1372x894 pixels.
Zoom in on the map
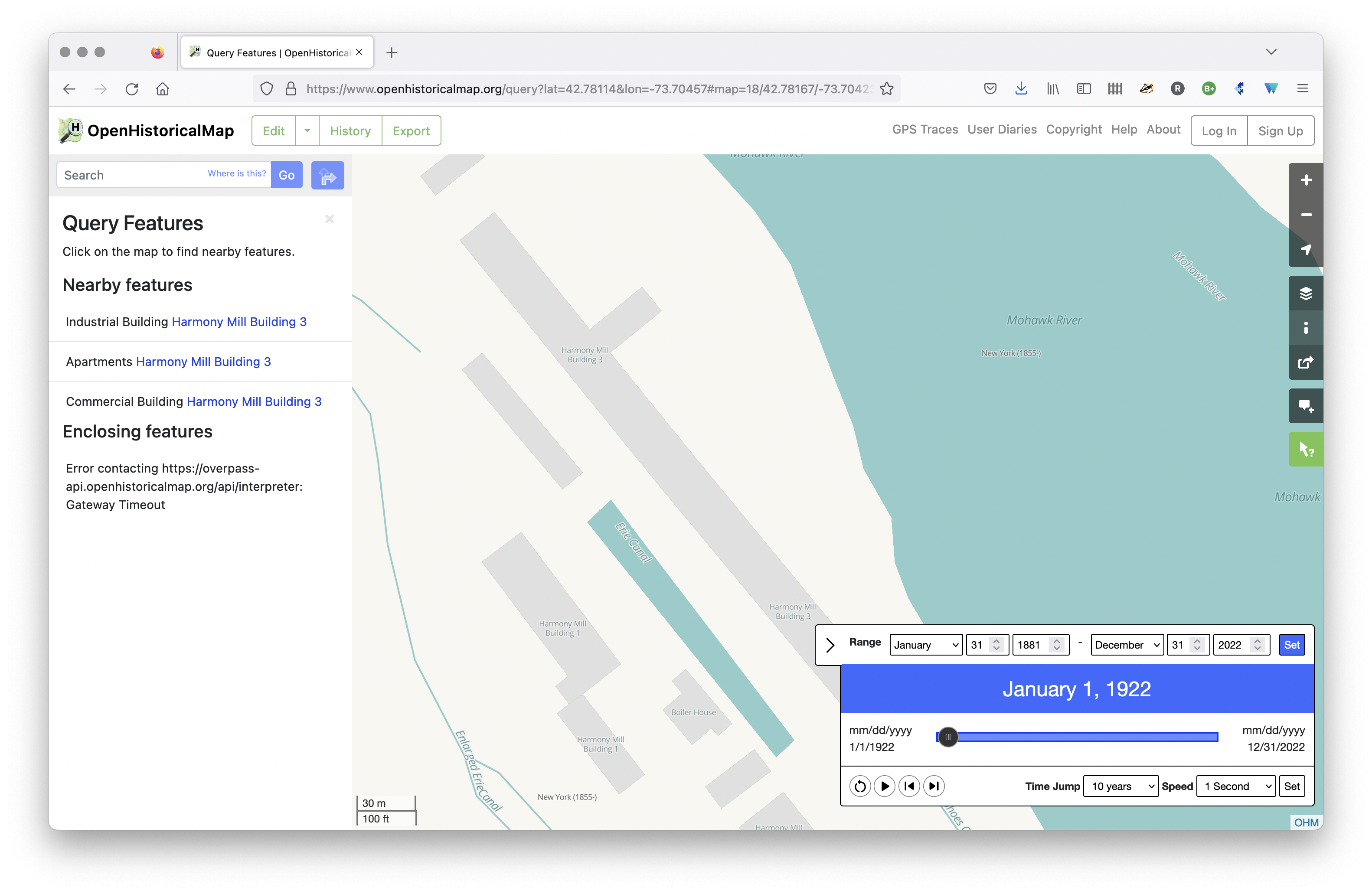tap(1305, 180)
